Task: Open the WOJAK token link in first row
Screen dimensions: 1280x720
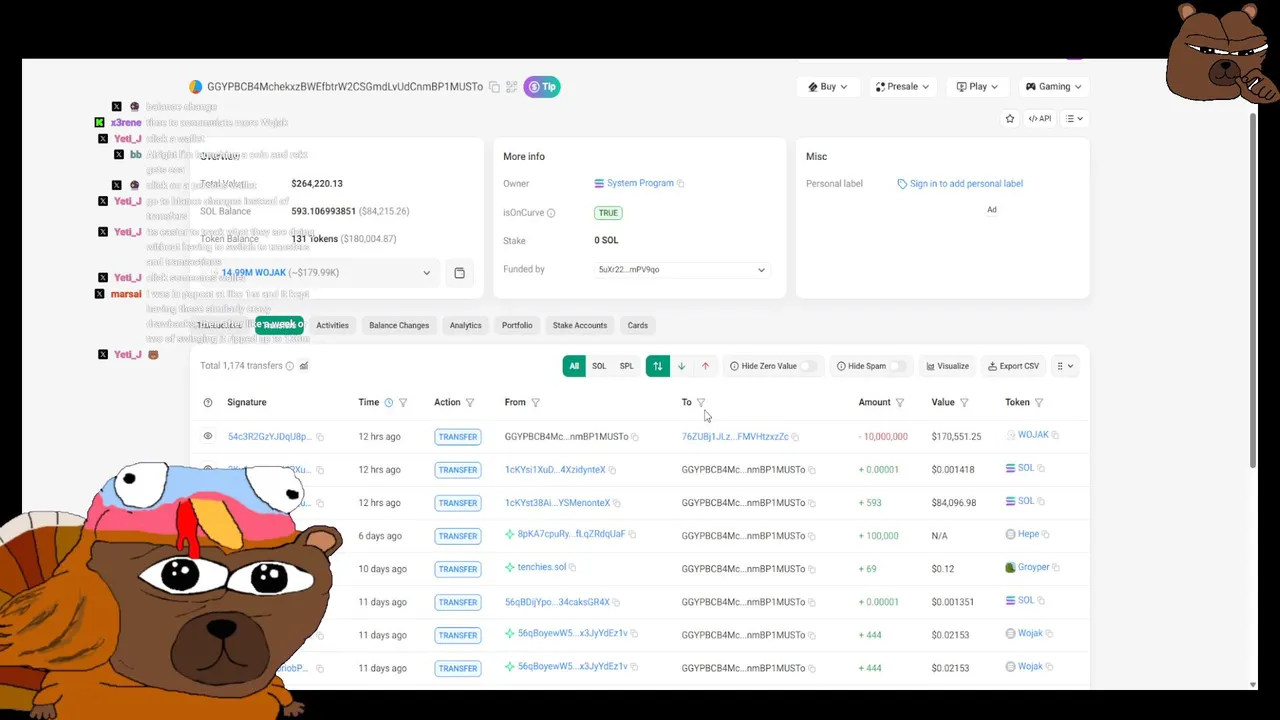Action: (1033, 435)
